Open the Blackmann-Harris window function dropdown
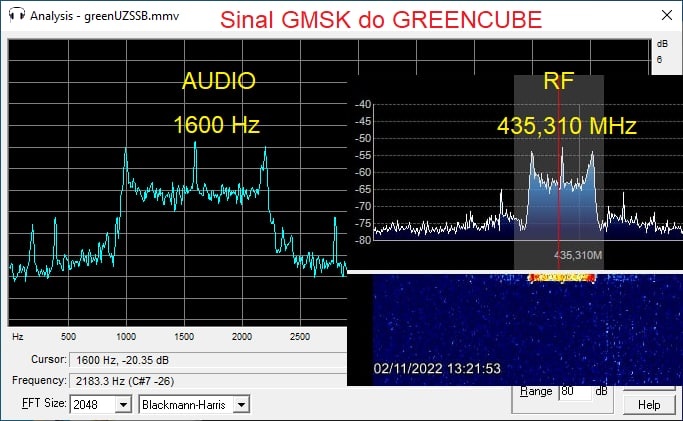Viewport: 683px width, 421px height. [x=241, y=405]
